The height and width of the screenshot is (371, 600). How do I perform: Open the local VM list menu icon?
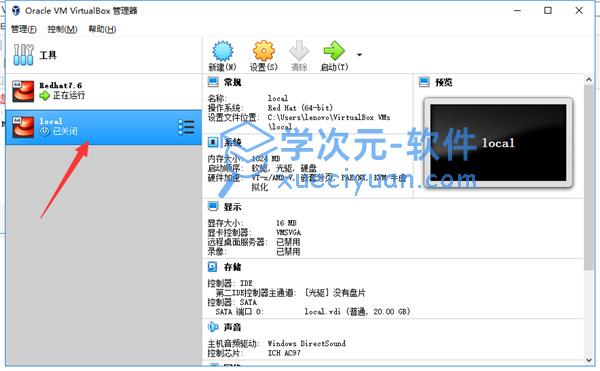186,127
